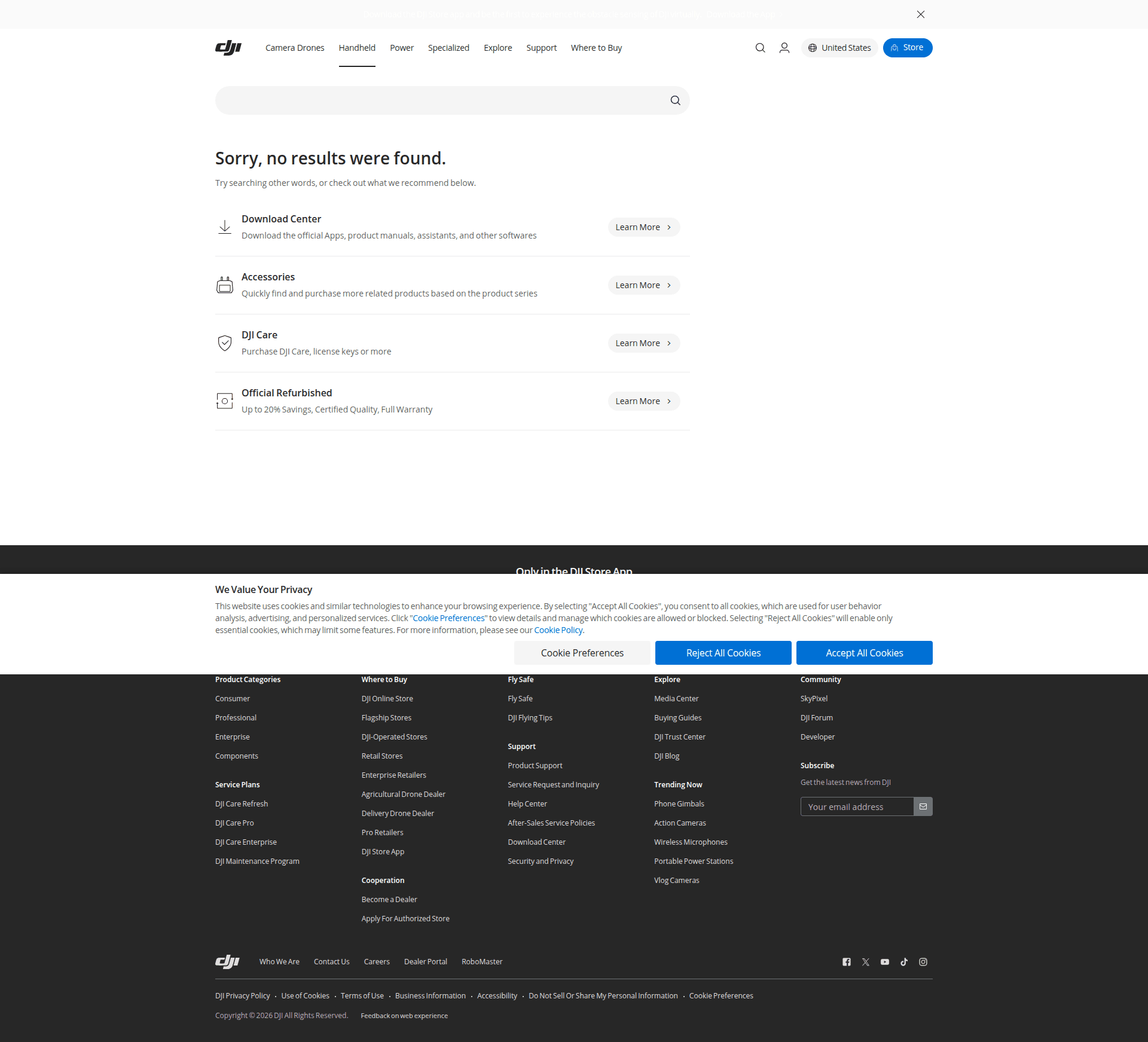This screenshot has height=1042, width=1148.
Task: Click Feedback on web experience
Action: pos(404,1016)
